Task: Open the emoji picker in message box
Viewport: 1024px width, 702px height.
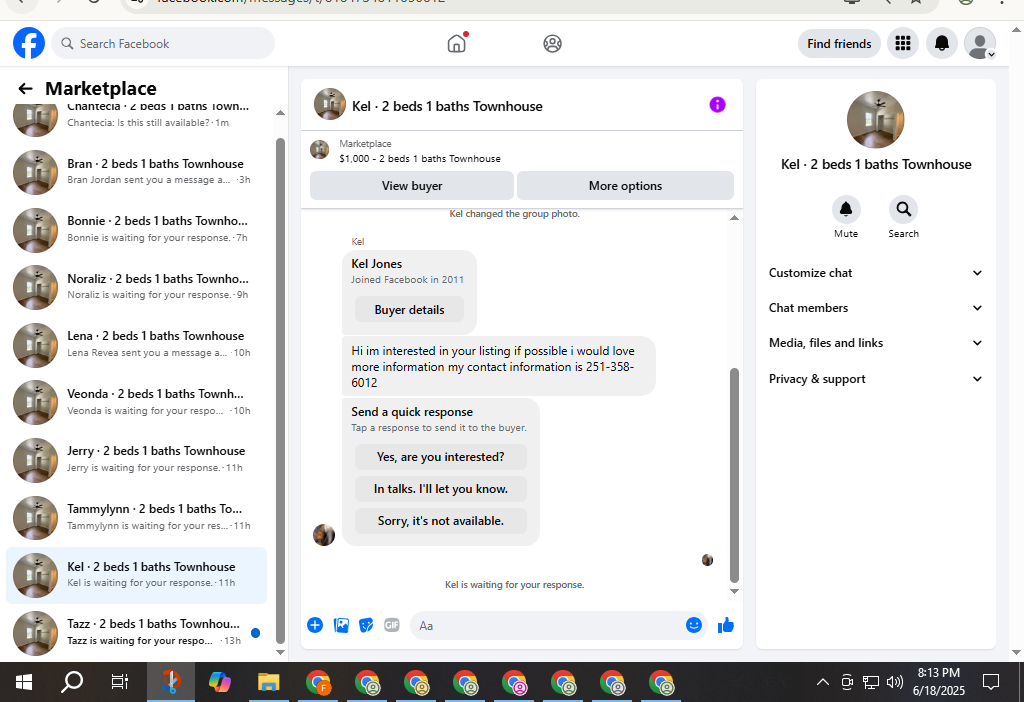Action: click(694, 625)
